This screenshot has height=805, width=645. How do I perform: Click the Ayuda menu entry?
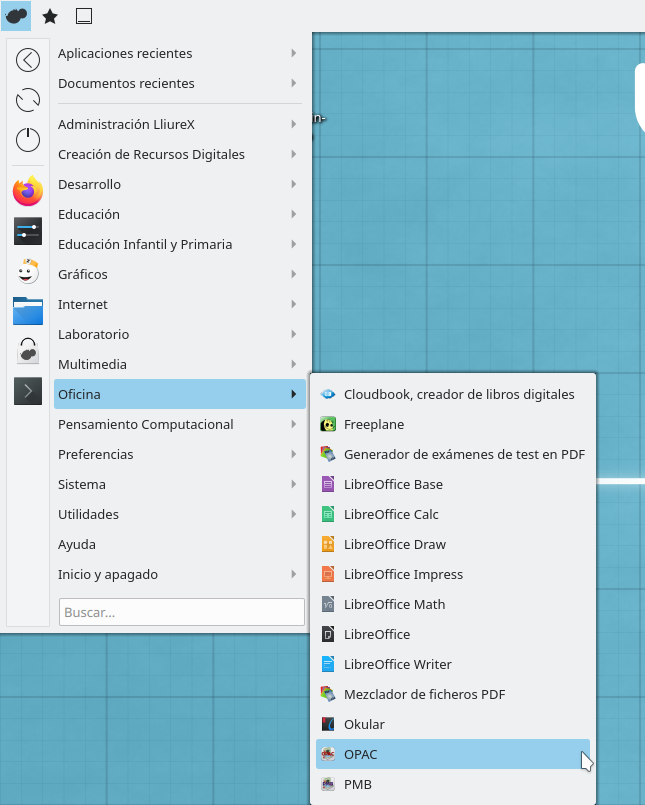pos(77,544)
